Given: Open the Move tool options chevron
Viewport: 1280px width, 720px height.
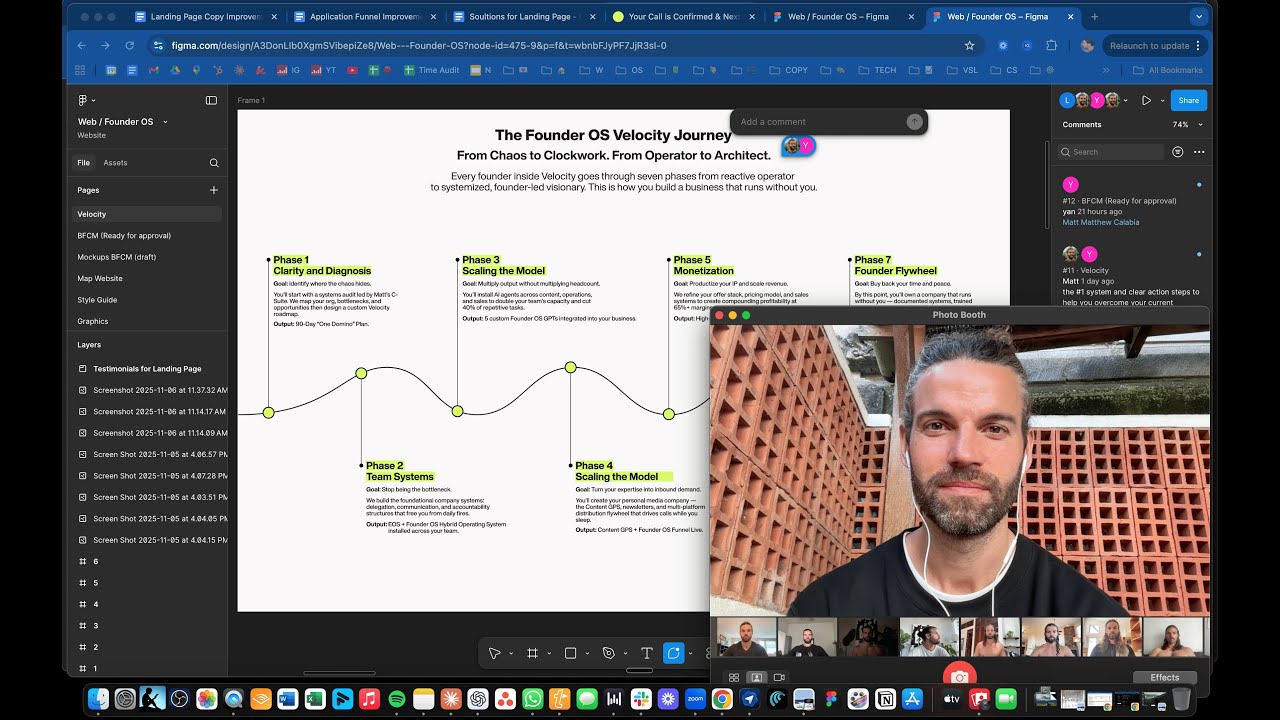Looking at the screenshot, I should pos(510,653).
